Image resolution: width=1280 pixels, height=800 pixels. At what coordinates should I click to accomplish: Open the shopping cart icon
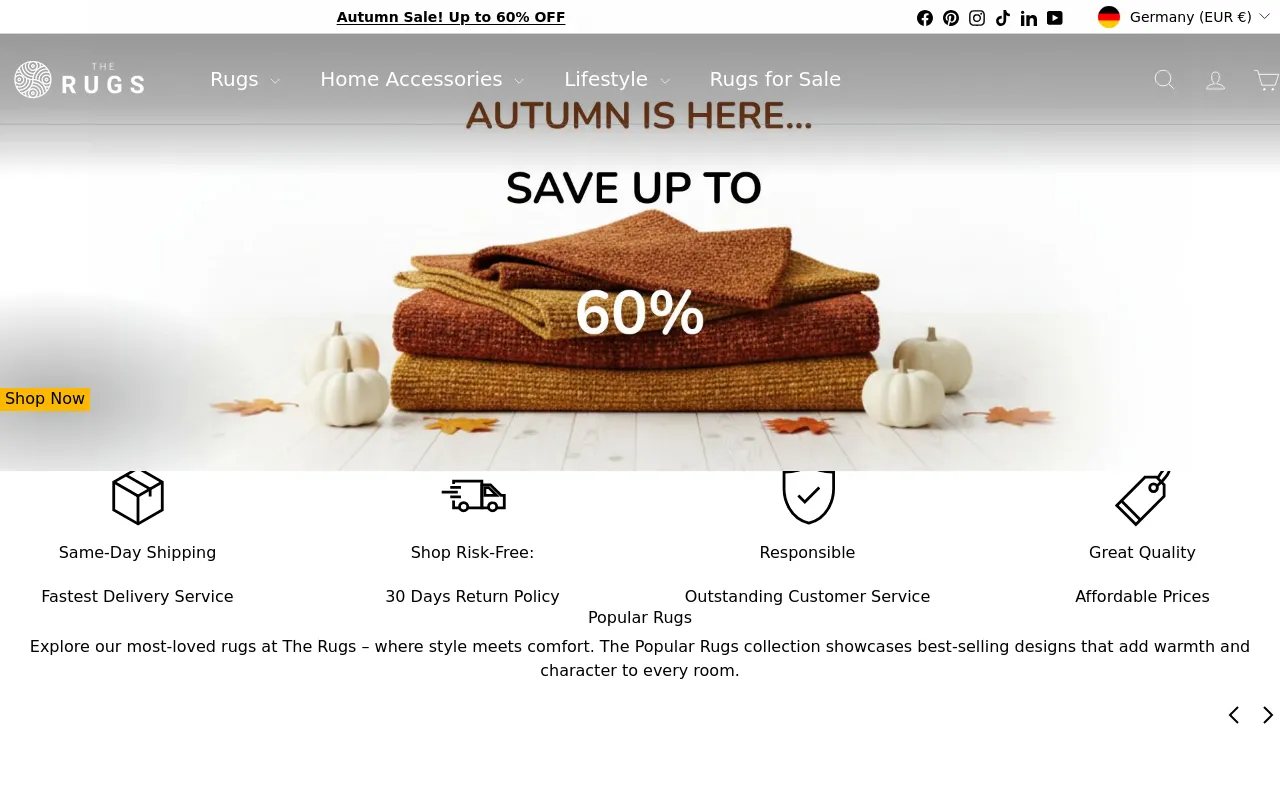1267,80
